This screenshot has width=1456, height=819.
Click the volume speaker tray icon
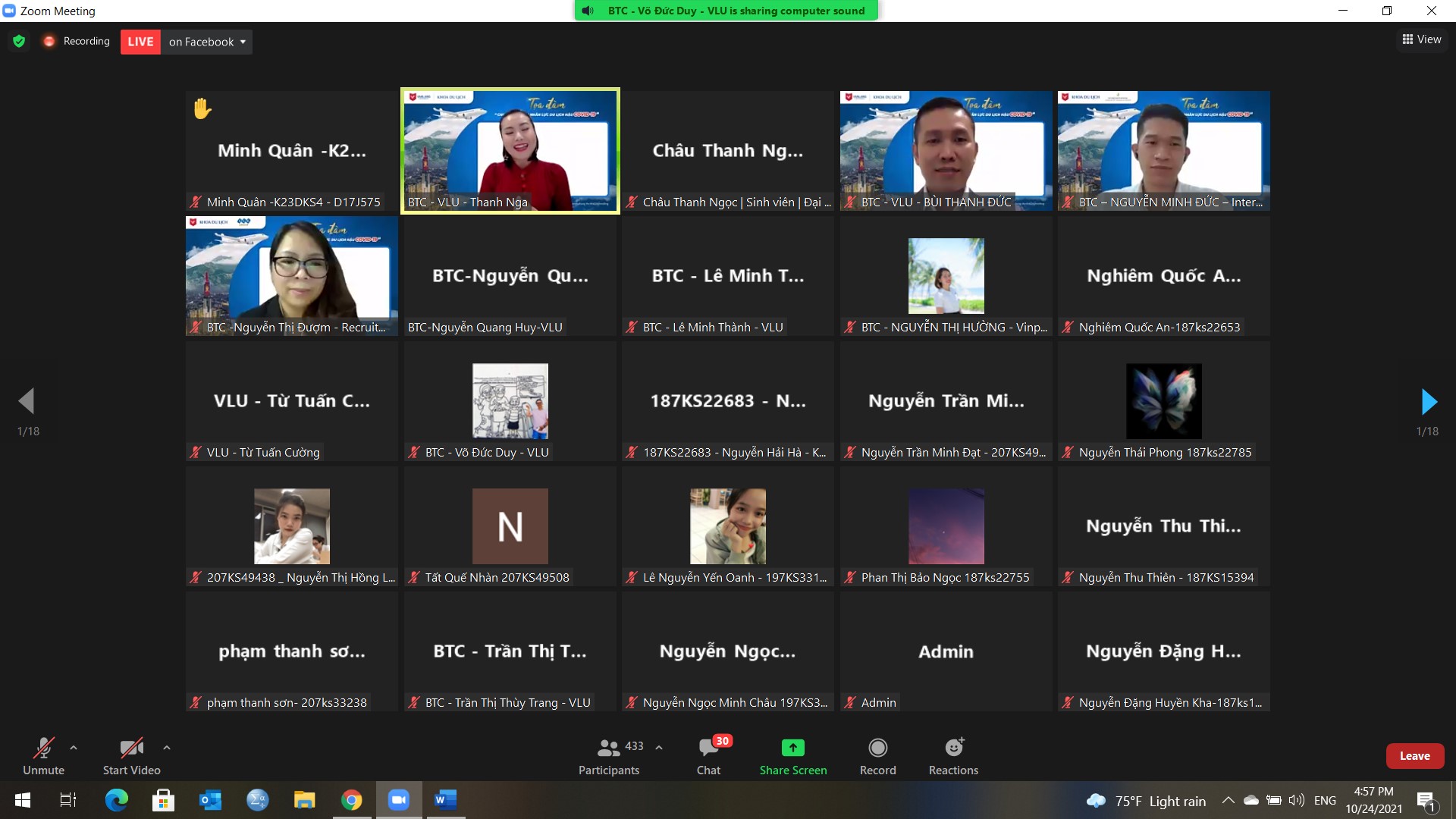tap(1297, 800)
